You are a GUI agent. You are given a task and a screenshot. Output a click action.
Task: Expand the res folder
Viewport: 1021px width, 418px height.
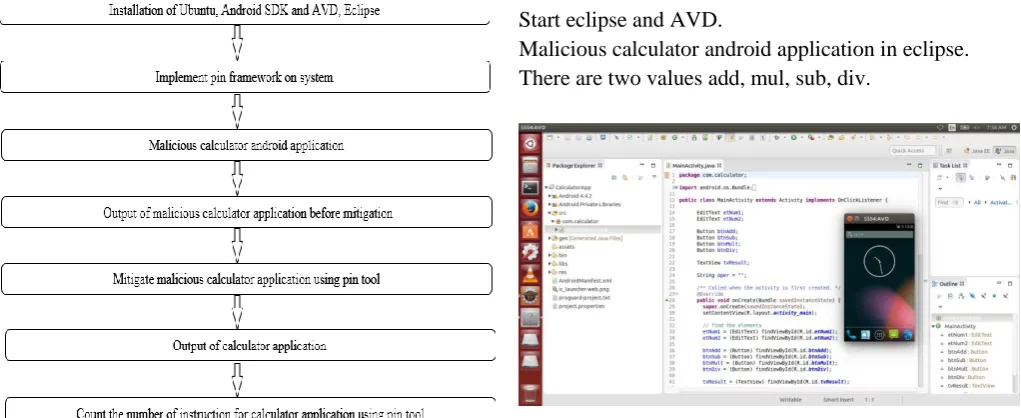pyautogui.click(x=551, y=272)
